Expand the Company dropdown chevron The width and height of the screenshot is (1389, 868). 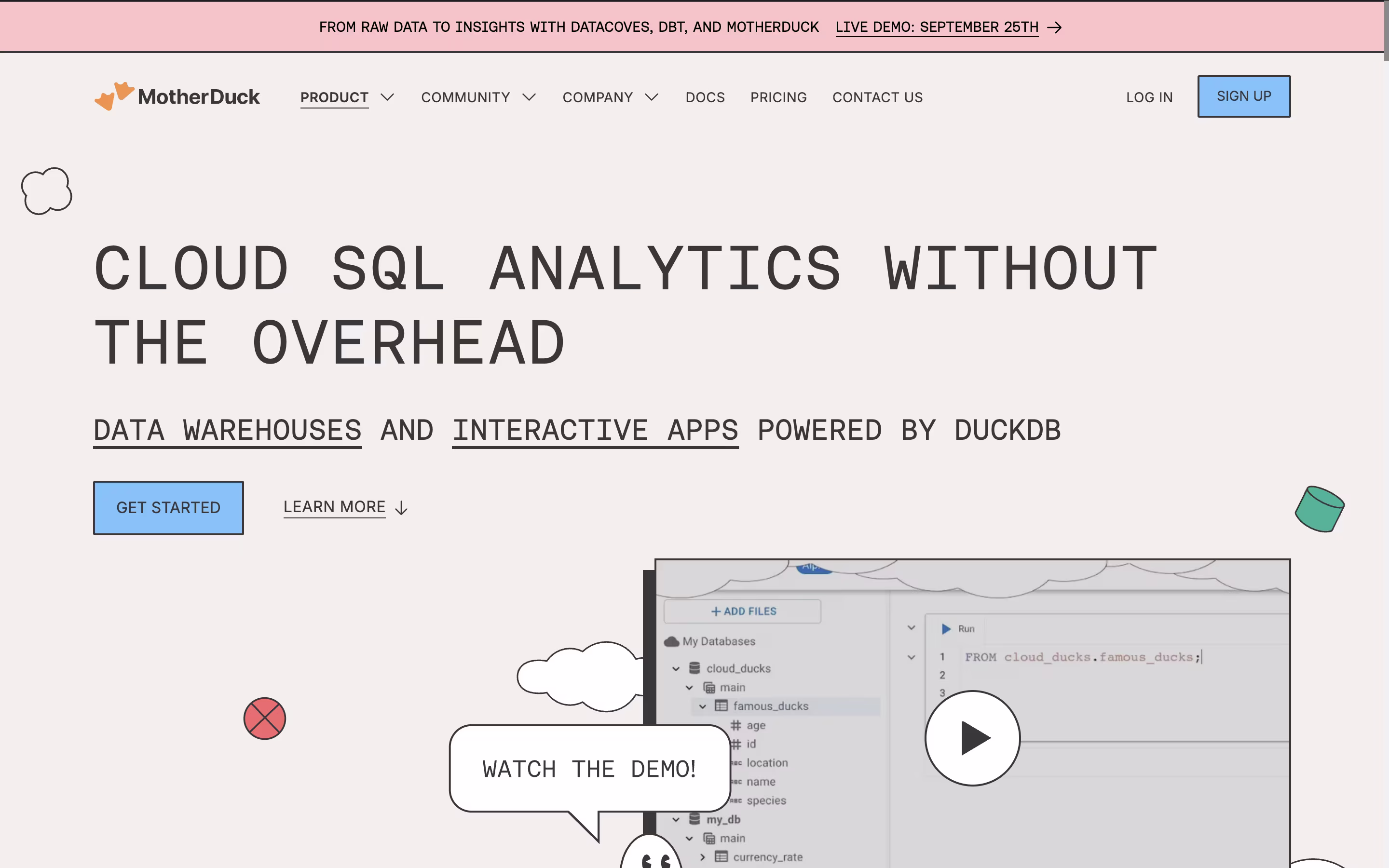[x=652, y=97]
